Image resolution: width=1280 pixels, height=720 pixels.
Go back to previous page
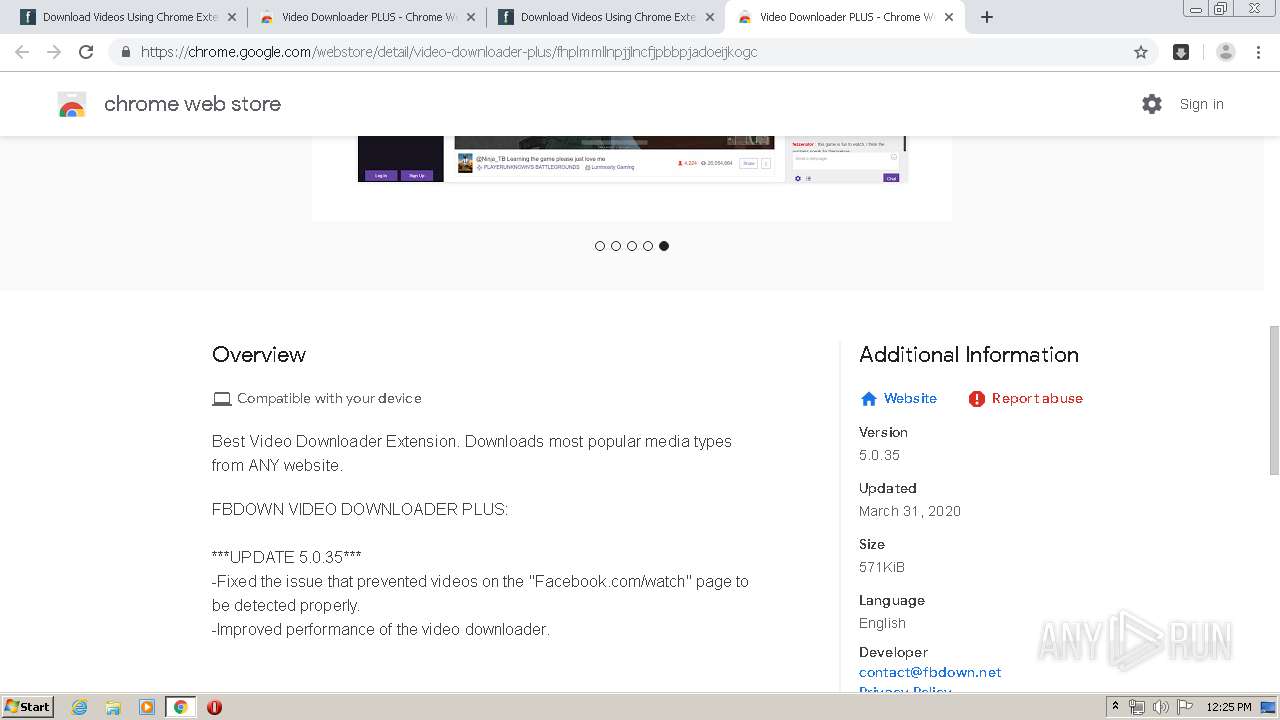pyautogui.click(x=22, y=52)
